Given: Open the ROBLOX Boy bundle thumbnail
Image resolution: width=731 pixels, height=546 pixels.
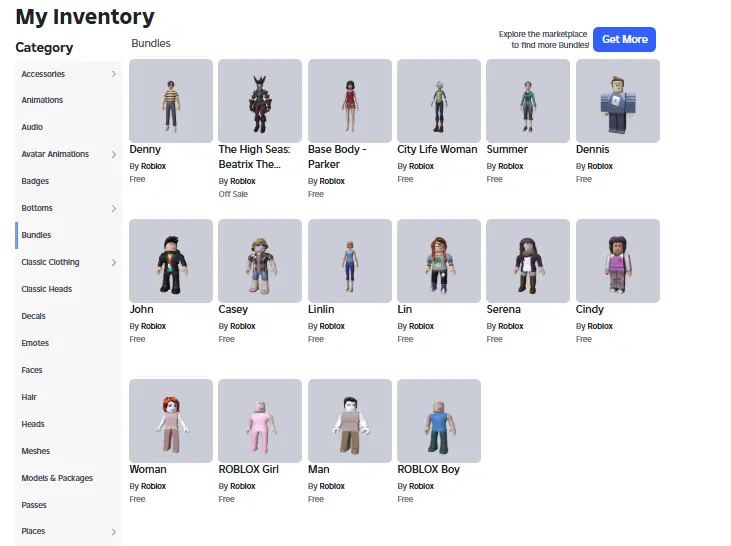Looking at the screenshot, I should 439,421.
